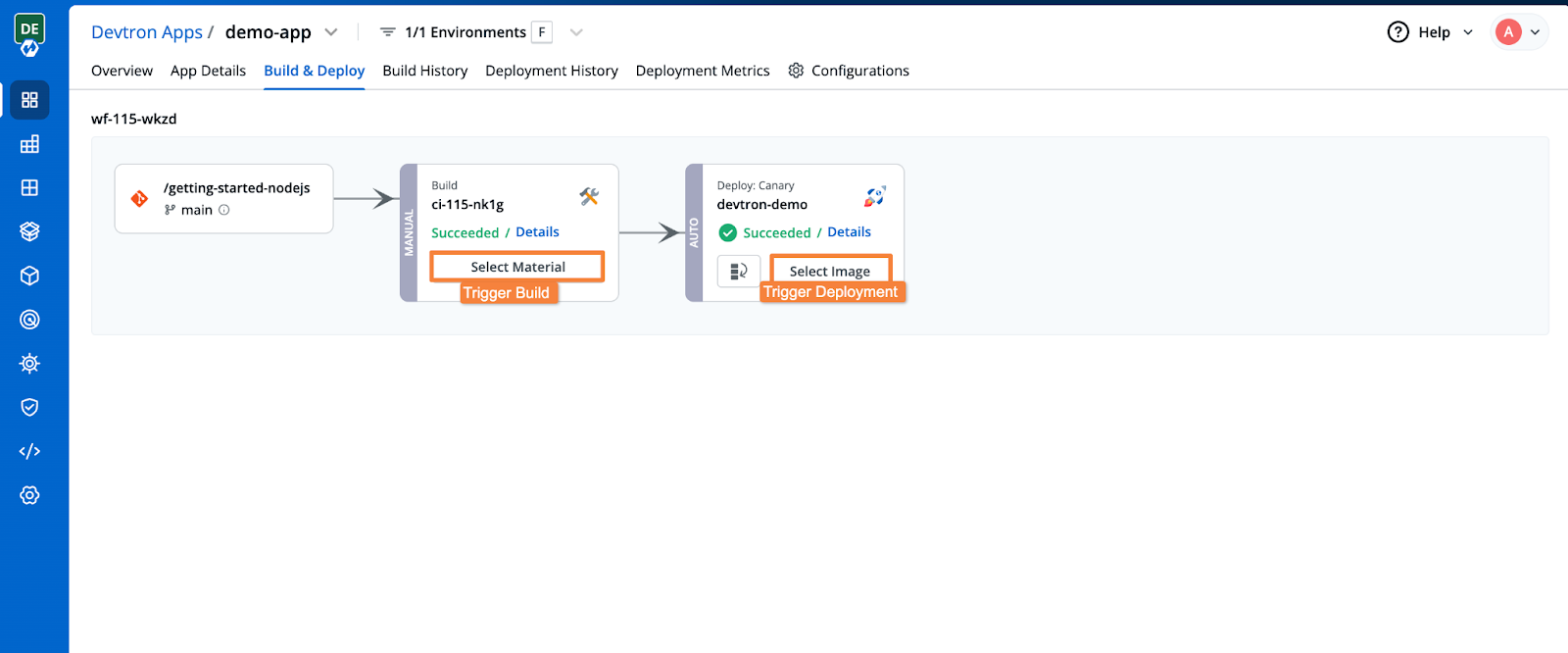This screenshot has width=1568, height=653.
Task: Click the build tools hammer icon
Action: point(589,196)
